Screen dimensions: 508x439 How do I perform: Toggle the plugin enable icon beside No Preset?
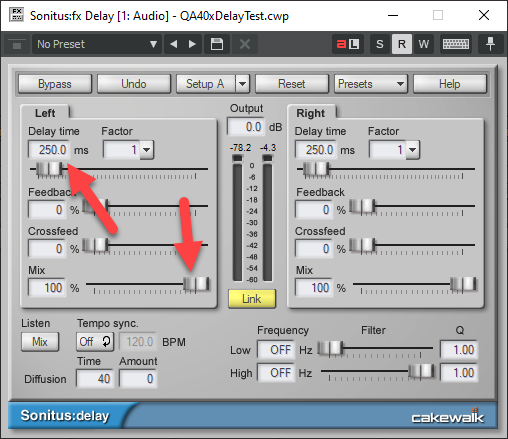(x=17, y=44)
